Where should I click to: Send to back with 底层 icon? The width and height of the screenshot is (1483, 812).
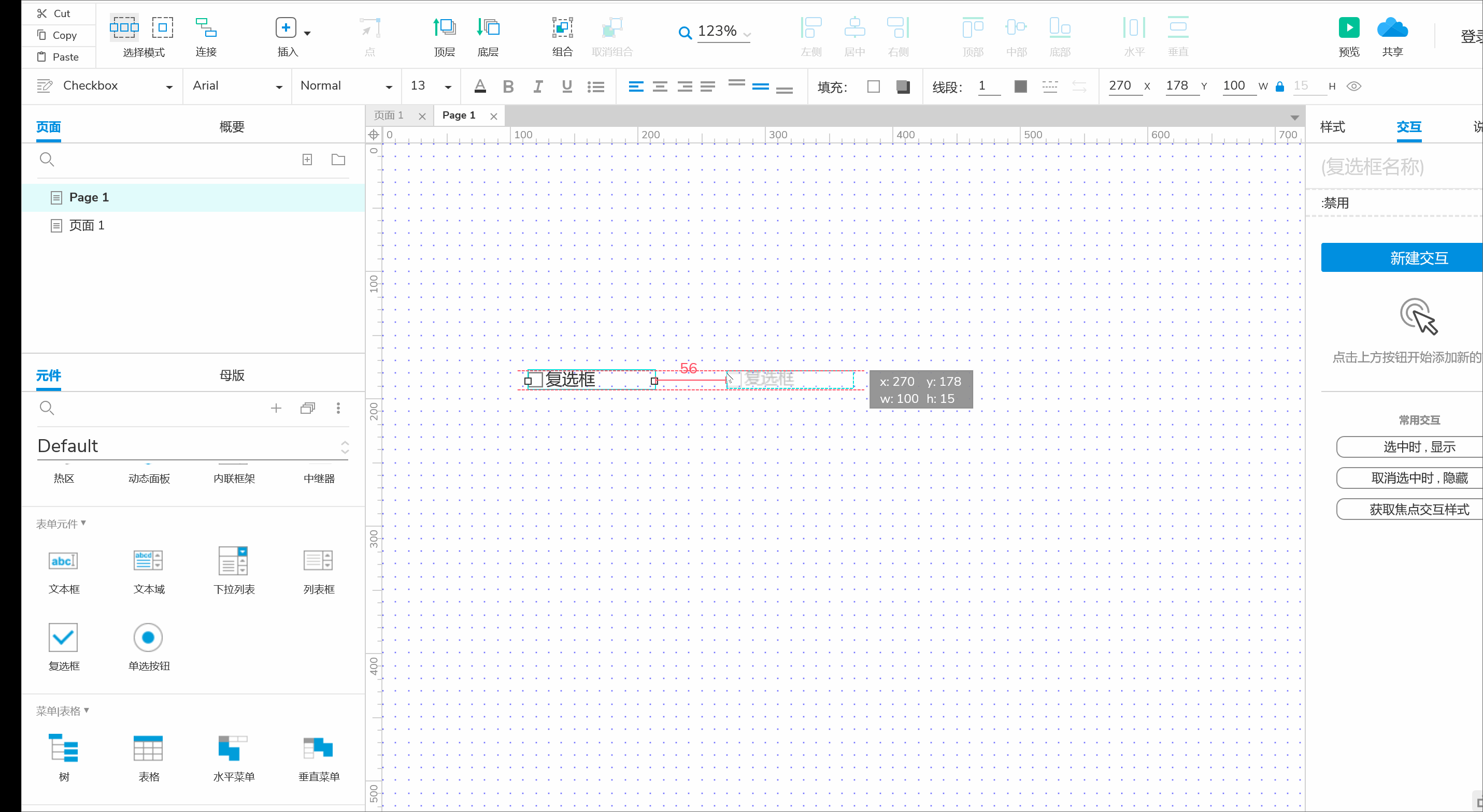tap(488, 27)
